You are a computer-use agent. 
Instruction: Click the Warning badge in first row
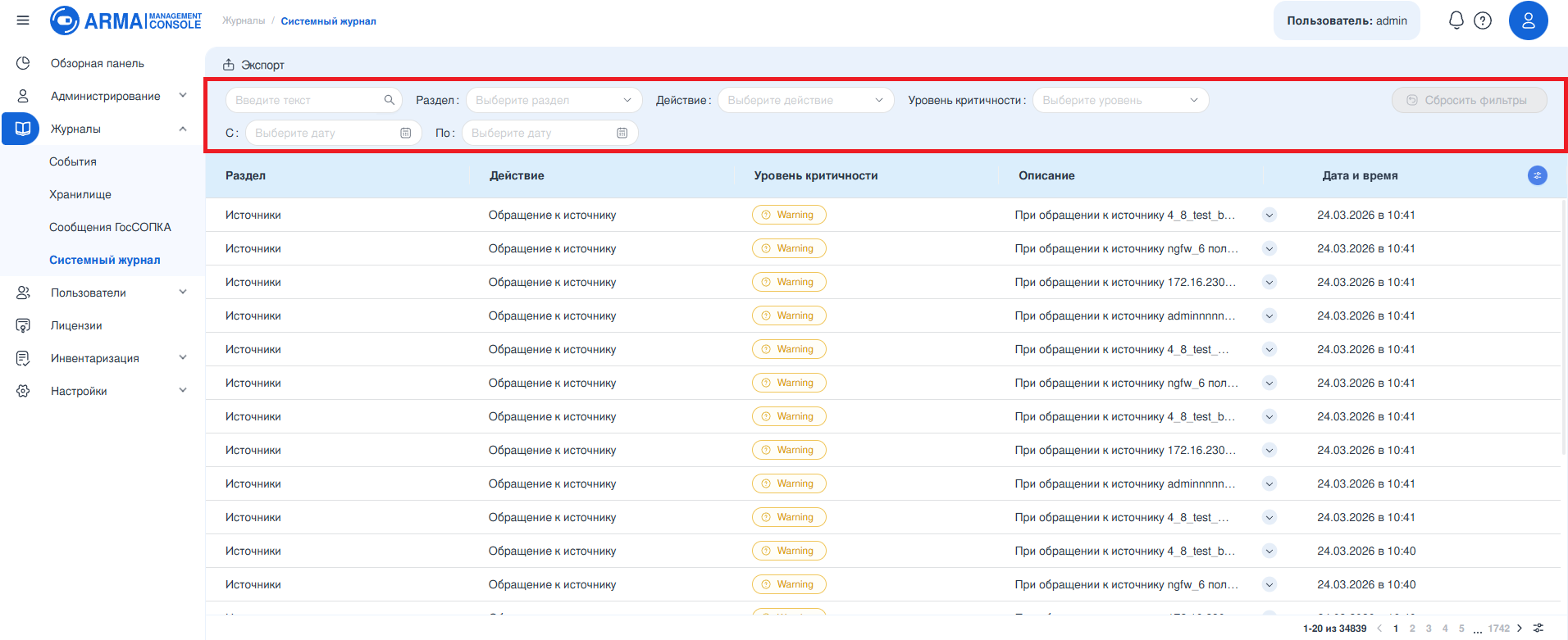pyautogui.click(x=789, y=215)
